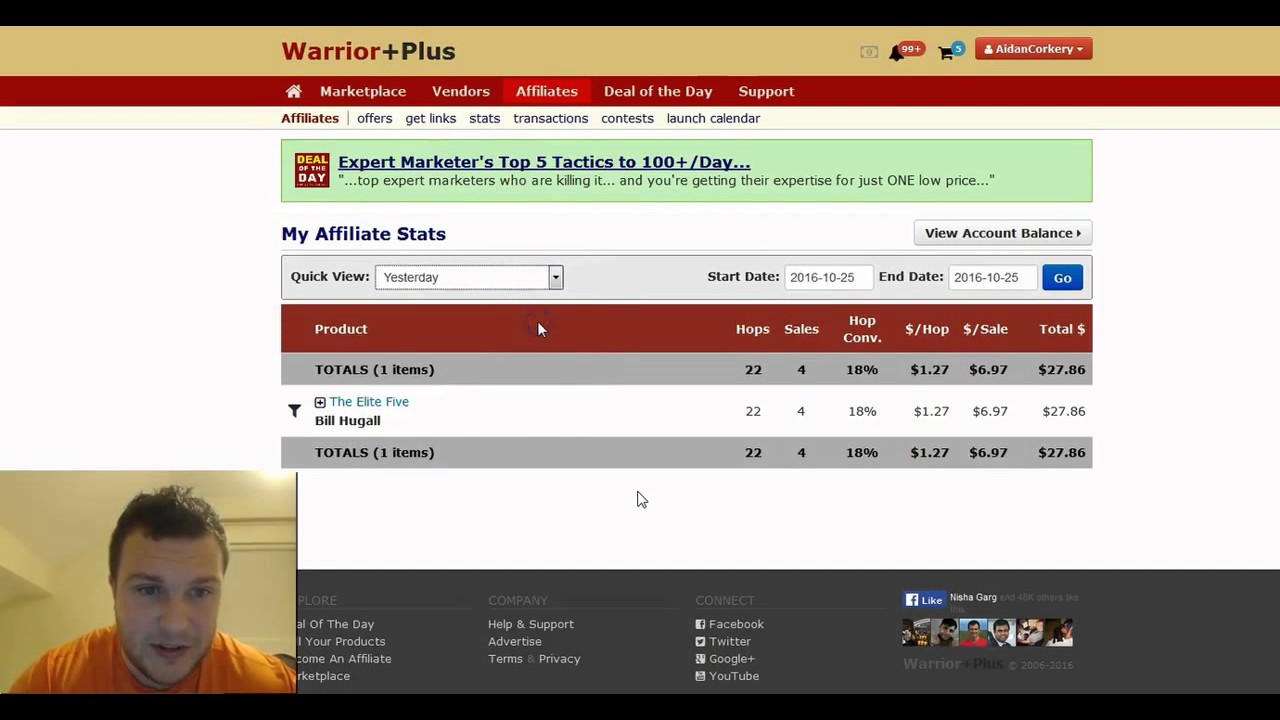Image resolution: width=1280 pixels, height=720 pixels.
Task: Click the End Date input field
Action: (x=993, y=277)
